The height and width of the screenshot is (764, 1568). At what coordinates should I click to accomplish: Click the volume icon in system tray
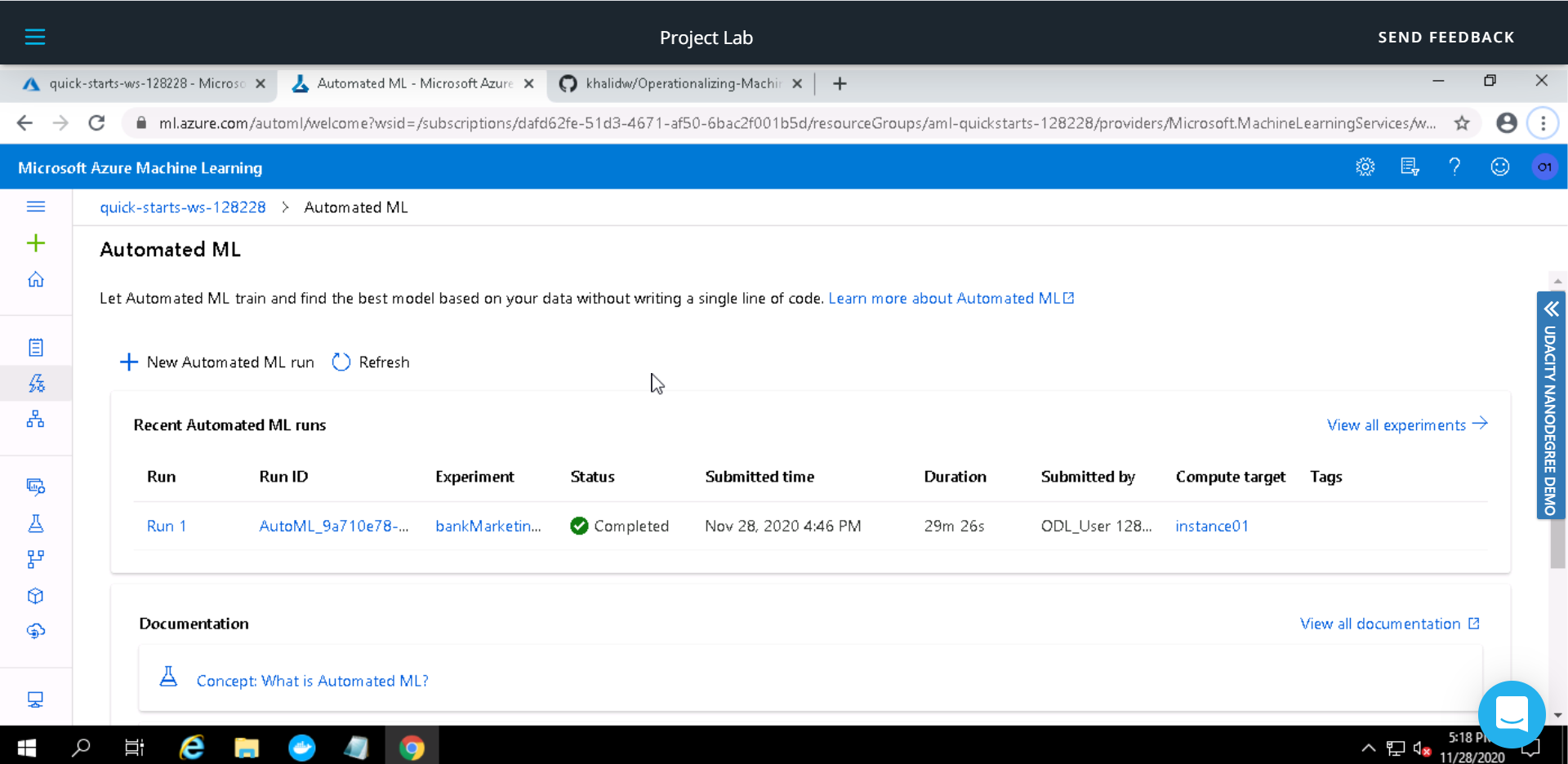1422,748
